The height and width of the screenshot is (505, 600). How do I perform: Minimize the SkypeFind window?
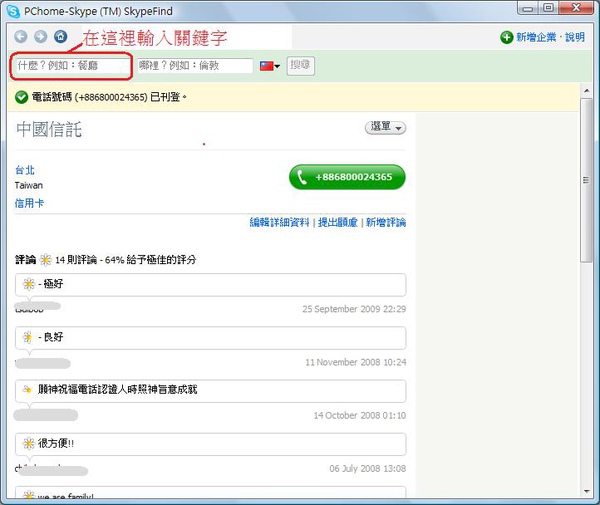[528, 8]
